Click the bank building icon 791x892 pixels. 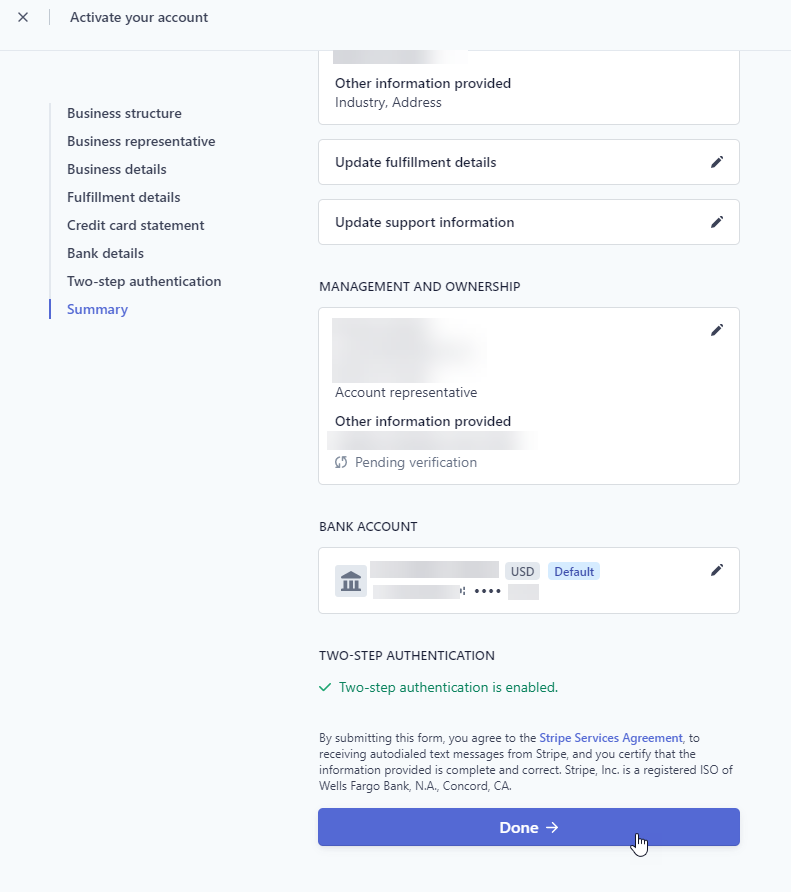point(350,580)
